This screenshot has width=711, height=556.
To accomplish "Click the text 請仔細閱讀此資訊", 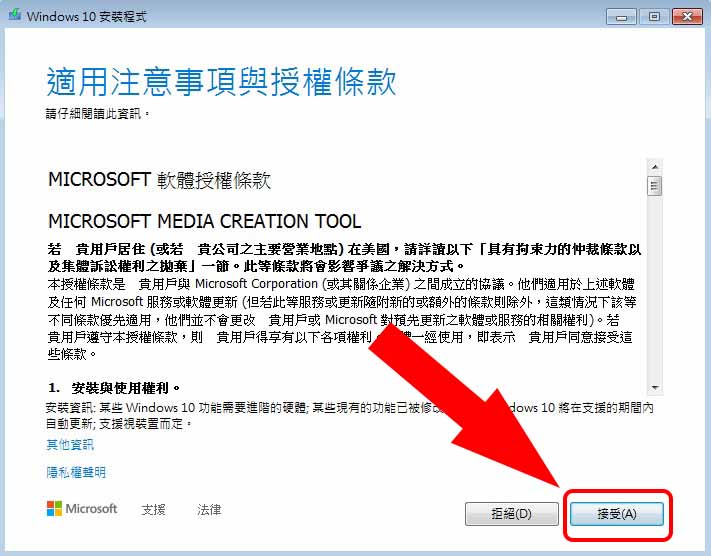I will coord(97,113).
